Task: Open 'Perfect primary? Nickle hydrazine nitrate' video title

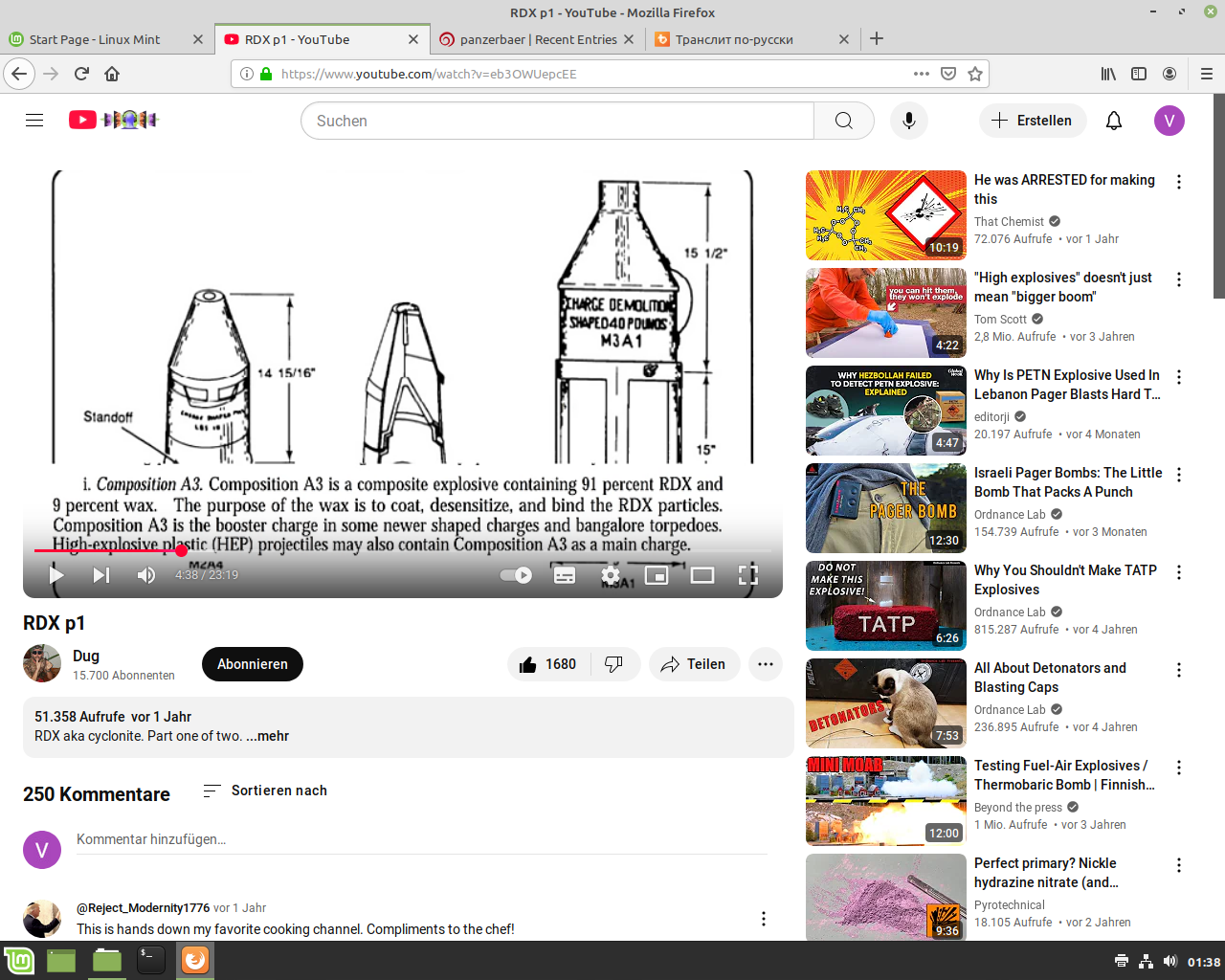Action: point(1046,873)
